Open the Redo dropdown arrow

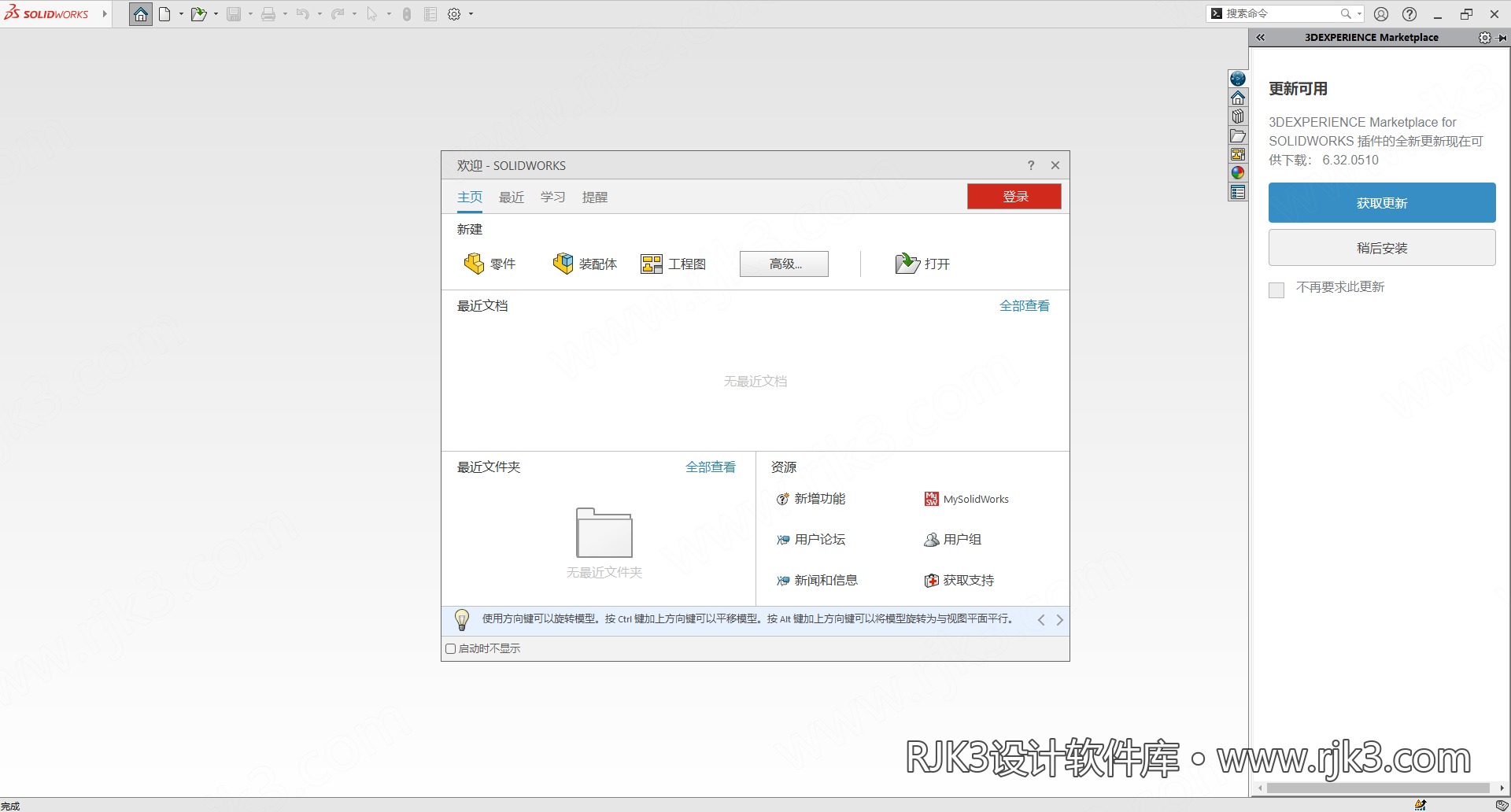pos(354,14)
